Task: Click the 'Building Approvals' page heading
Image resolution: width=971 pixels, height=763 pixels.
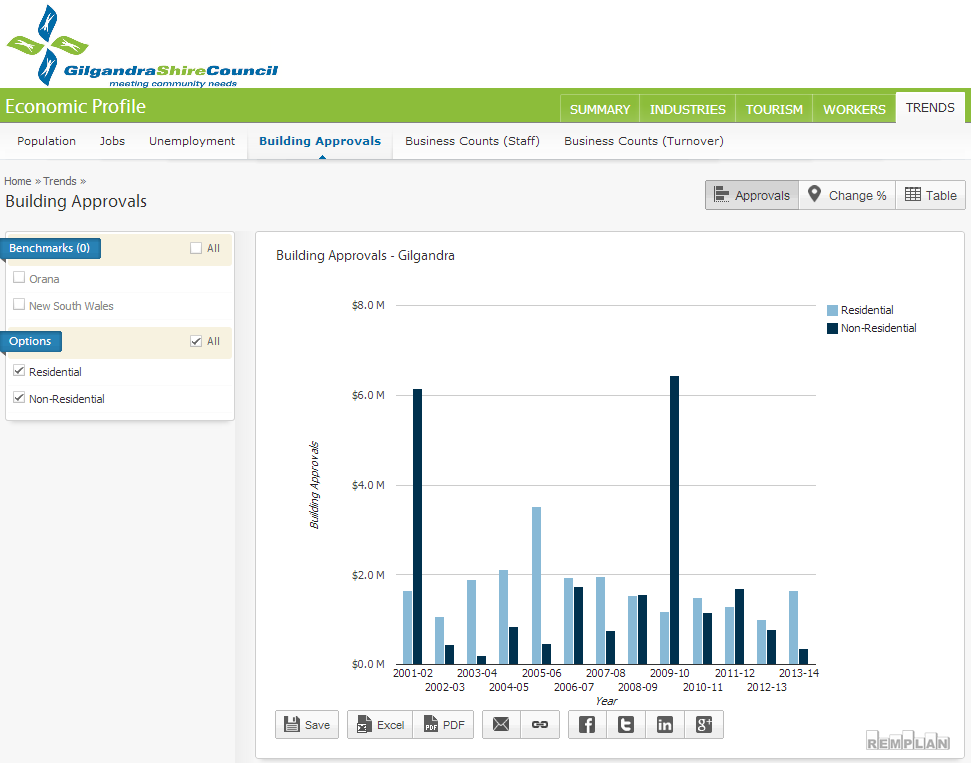Action: pos(76,201)
